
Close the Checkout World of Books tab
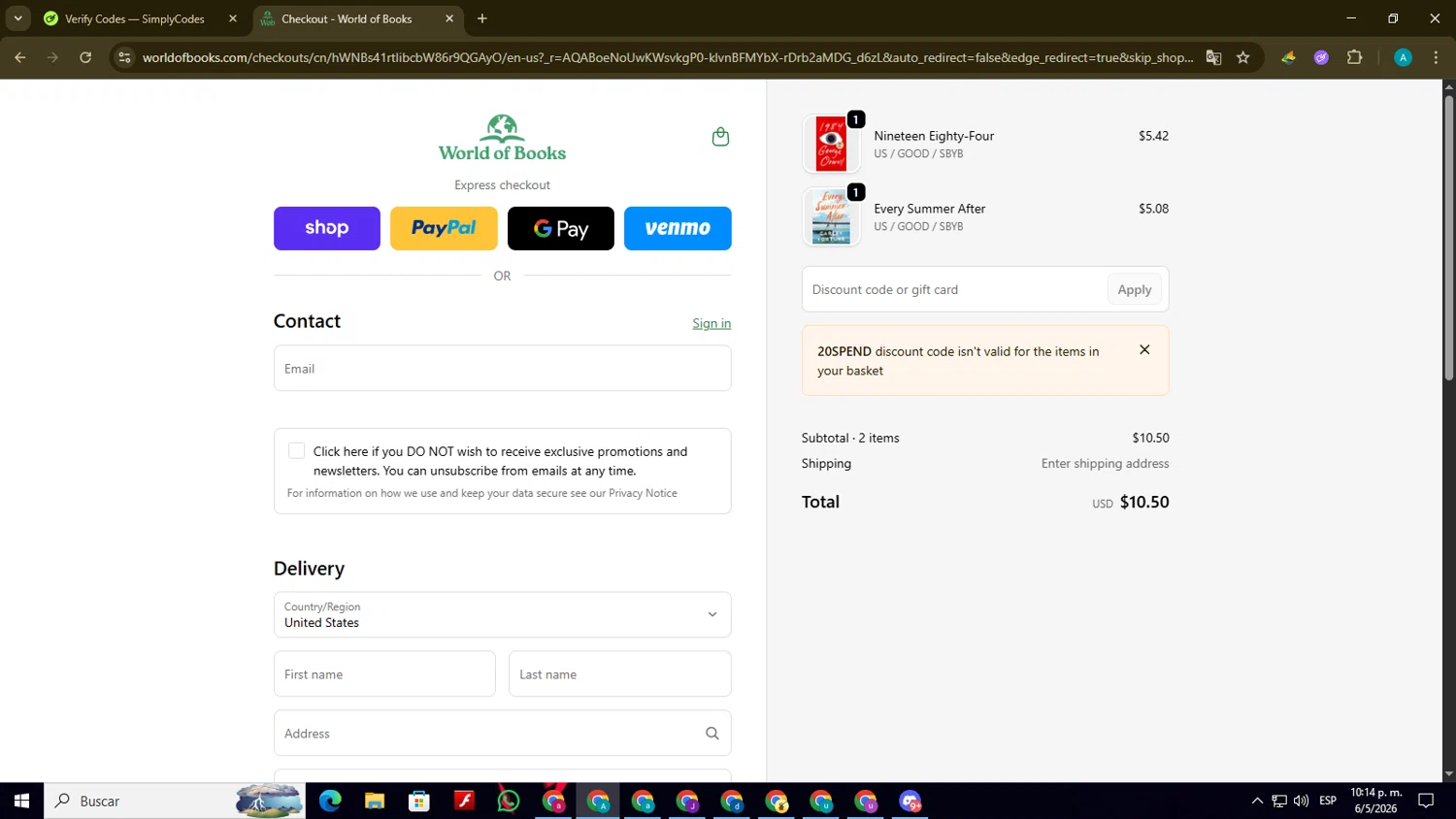tap(449, 18)
